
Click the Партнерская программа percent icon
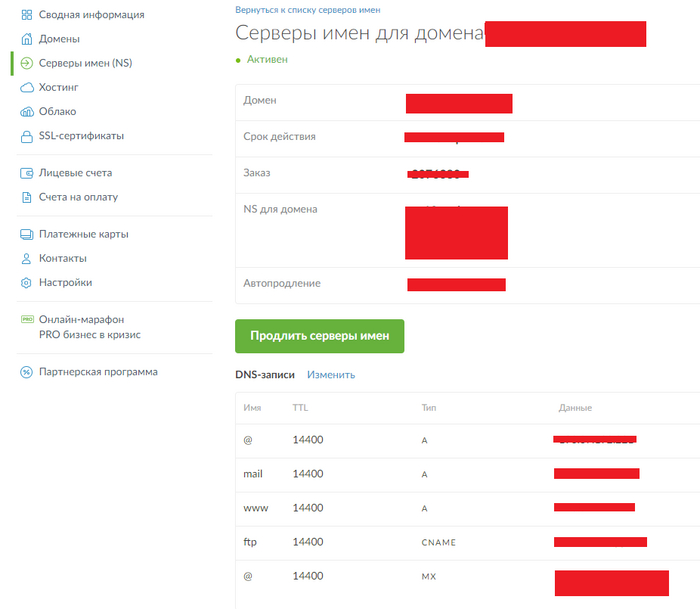coord(27,372)
